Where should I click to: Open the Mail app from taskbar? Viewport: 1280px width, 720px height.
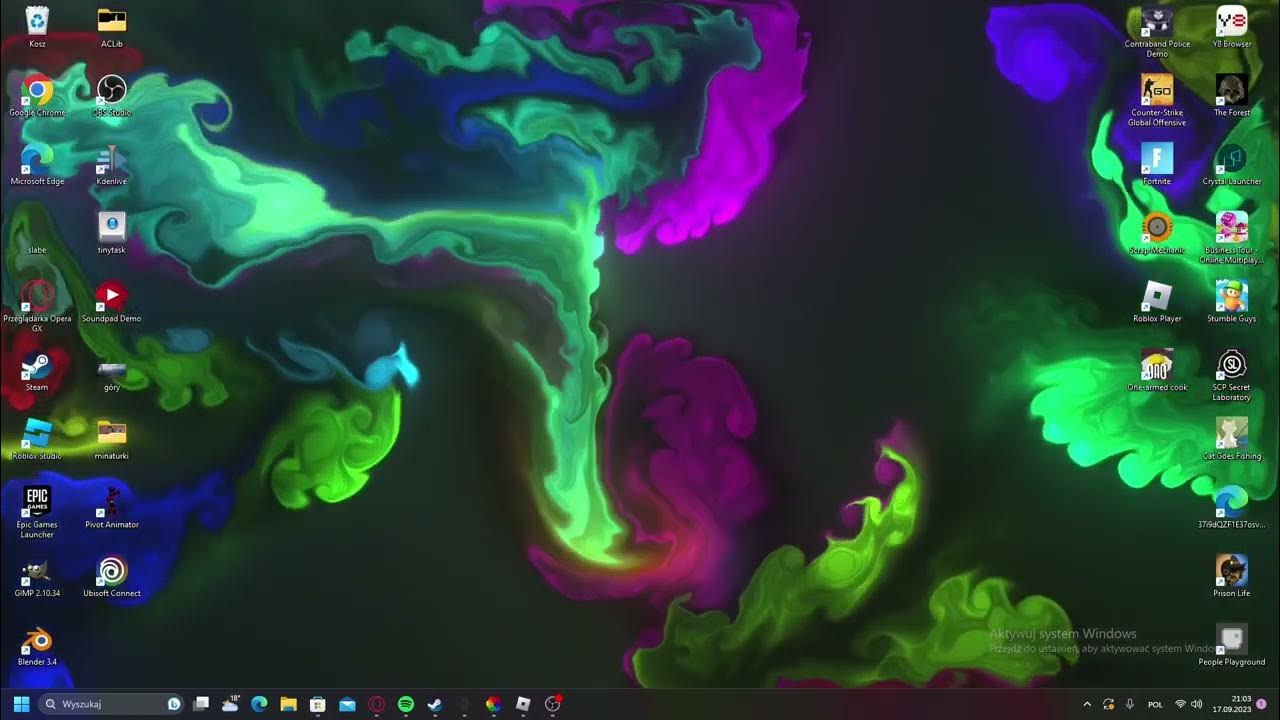[x=347, y=704]
